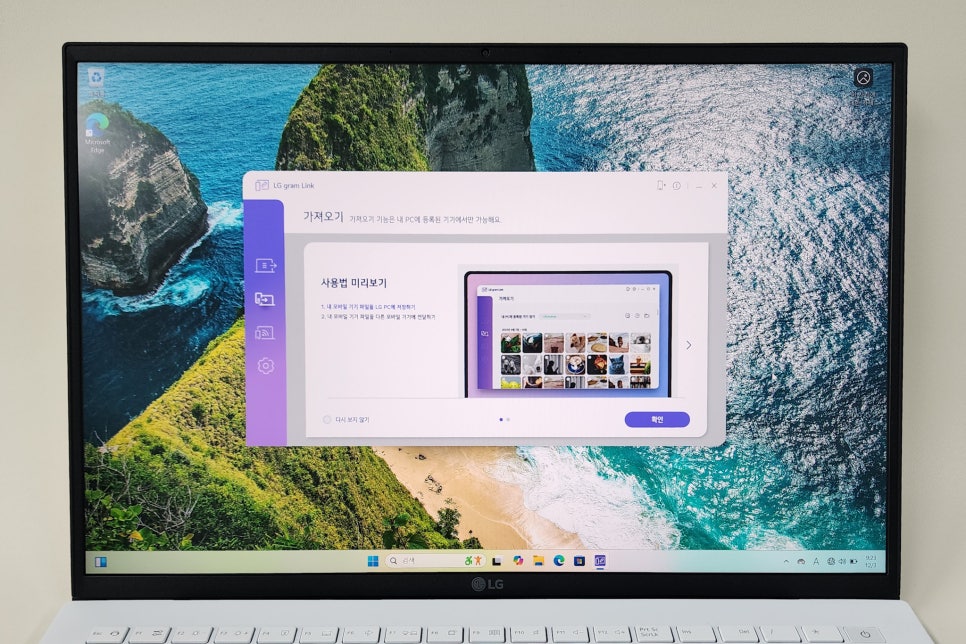This screenshot has height=644, width=966.
Task: Click the add mobile device icon in title bar
Action: (x=660, y=185)
